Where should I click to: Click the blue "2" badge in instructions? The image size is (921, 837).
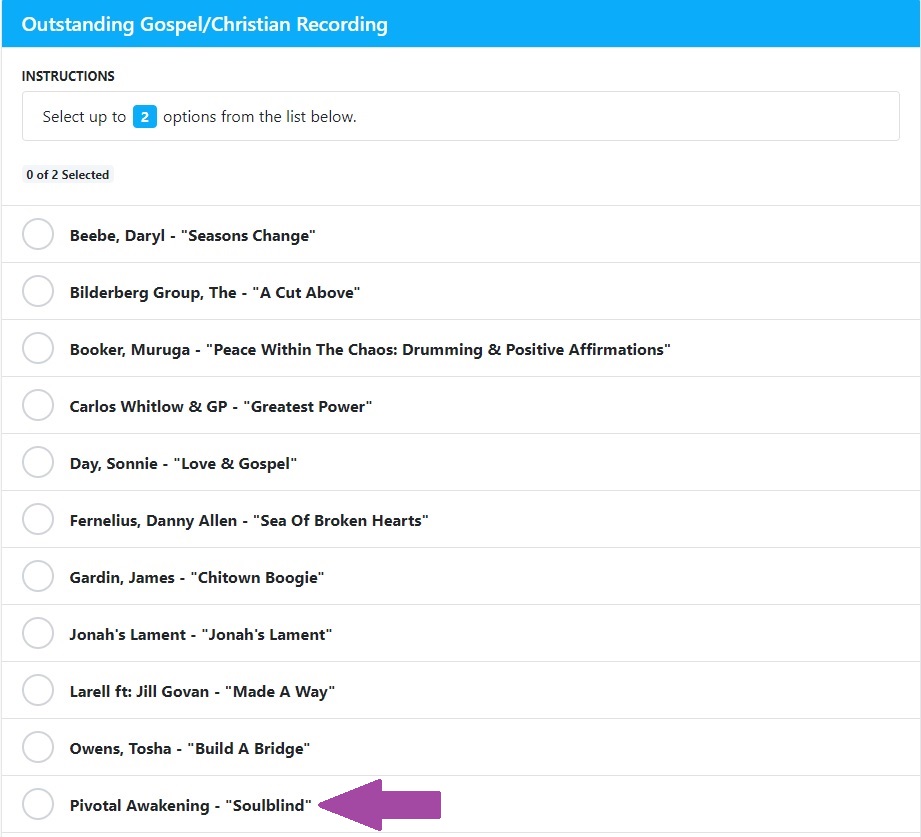[x=144, y=116]
